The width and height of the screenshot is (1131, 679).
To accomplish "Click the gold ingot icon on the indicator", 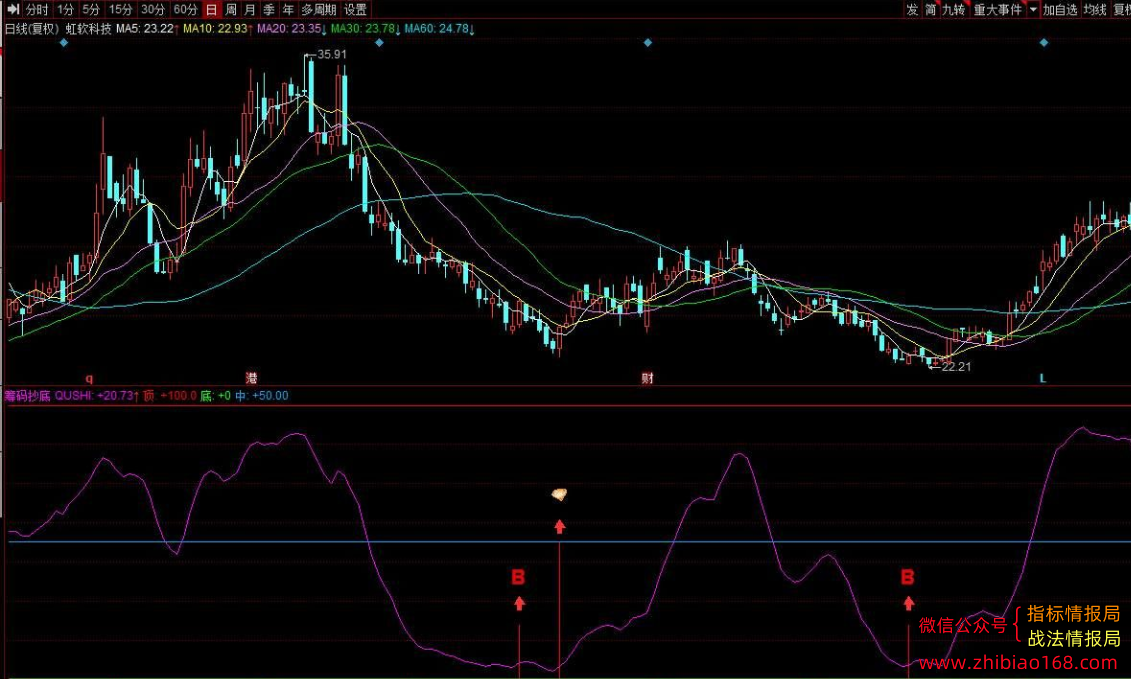I will [x=559, y=494].
